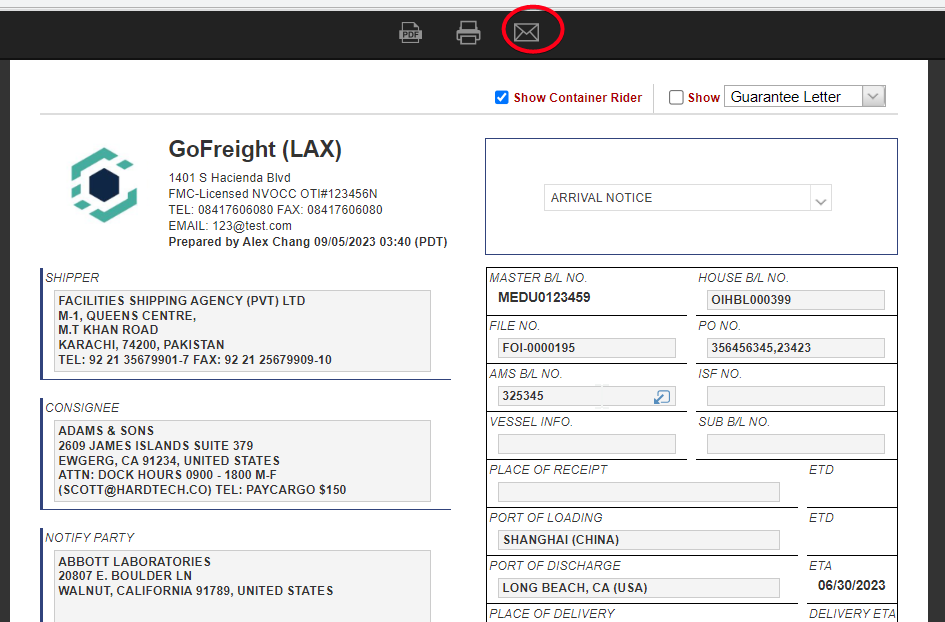Print the arrival notice

468,32
